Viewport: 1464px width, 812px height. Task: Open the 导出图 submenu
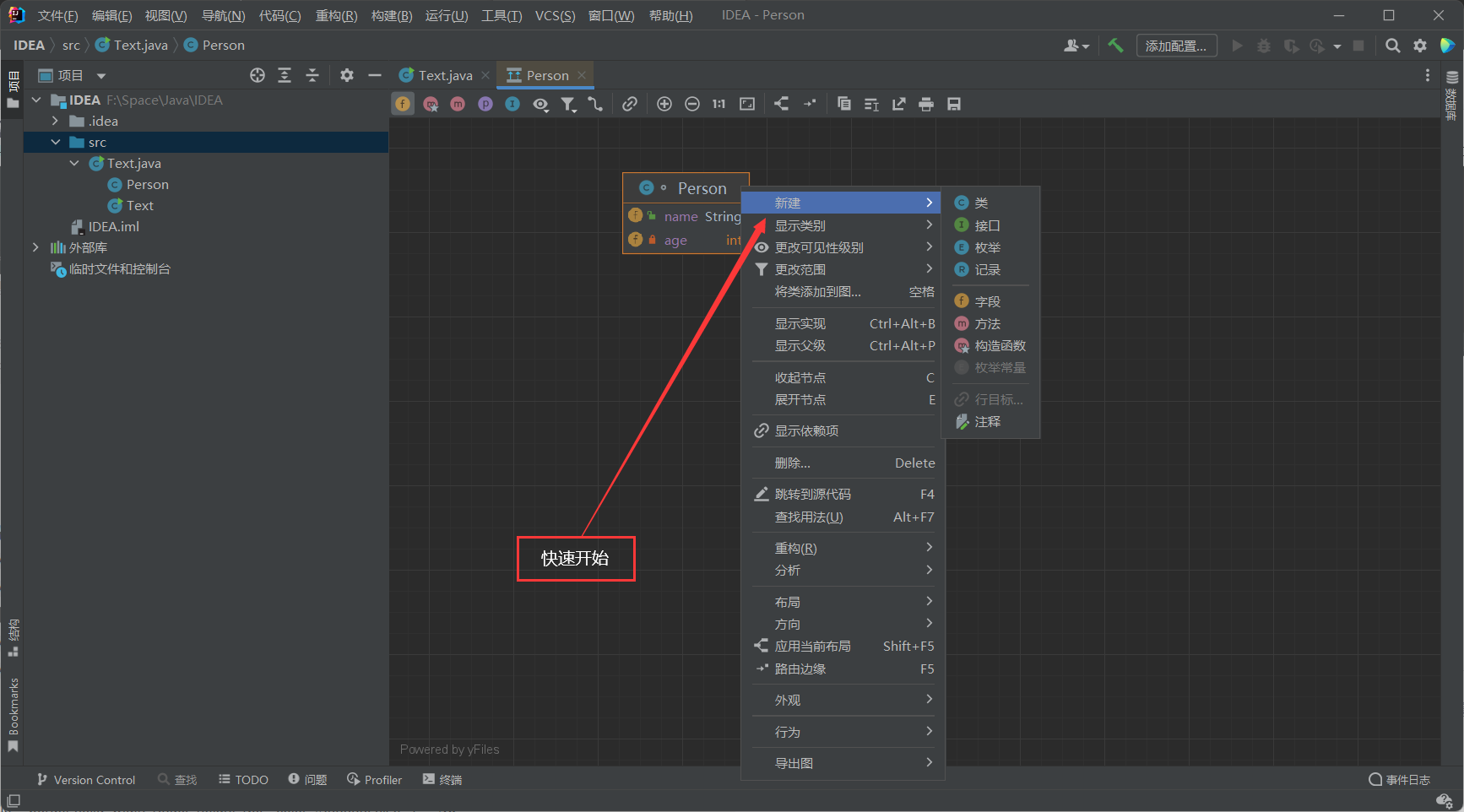[x=843, y=762]
